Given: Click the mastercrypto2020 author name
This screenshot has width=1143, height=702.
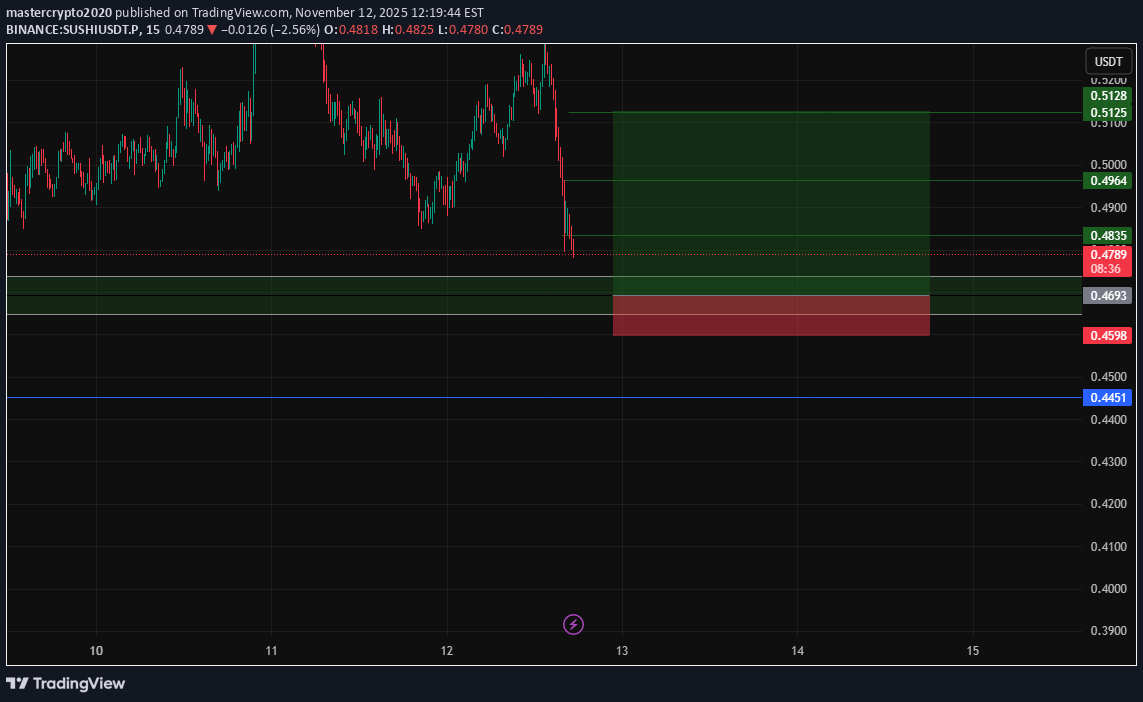Looking at the screenshot, I should tap(62, 13).
